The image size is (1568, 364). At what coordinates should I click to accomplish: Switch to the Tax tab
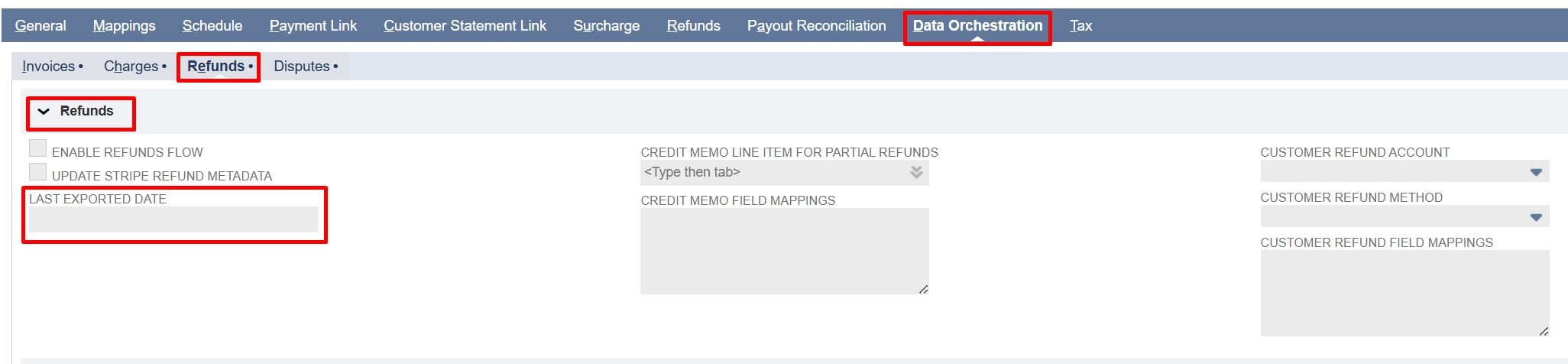pyautogui.click(x=1080, y=26)
